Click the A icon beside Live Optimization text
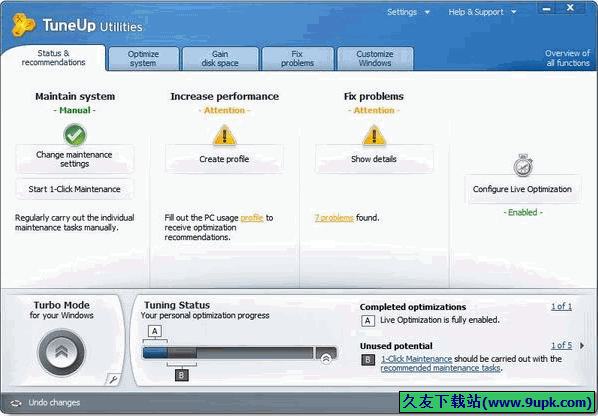 coord(368,320)
